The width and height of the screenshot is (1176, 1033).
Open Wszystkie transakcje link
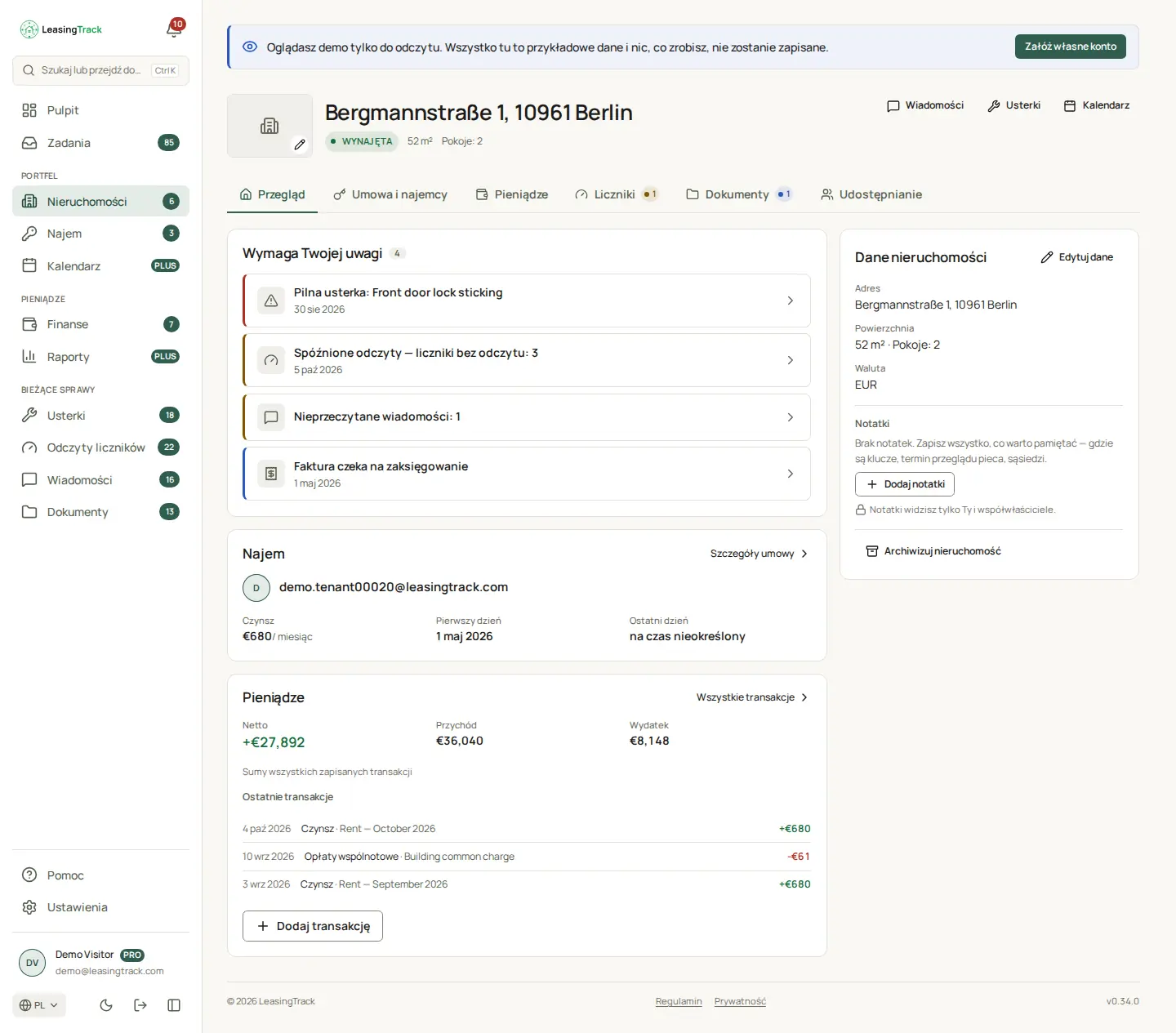pyautogui.click(x=752, y=697)
